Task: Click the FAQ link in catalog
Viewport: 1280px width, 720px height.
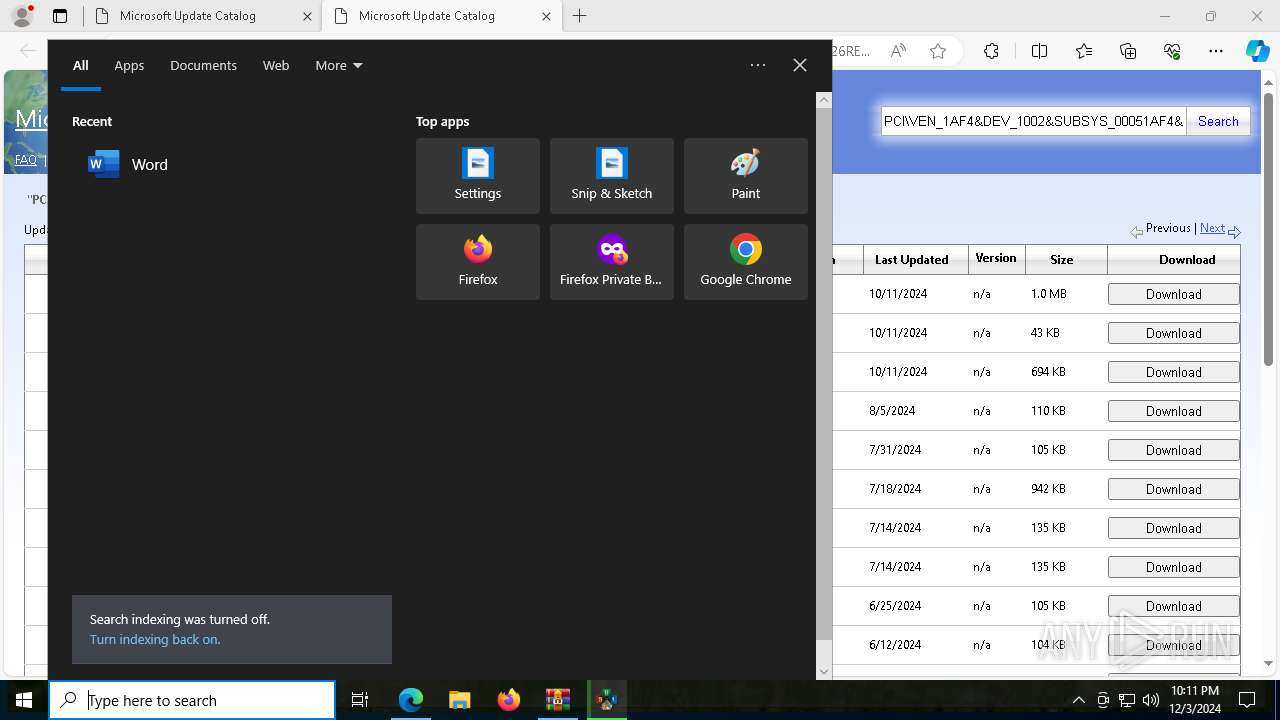Action: click(26, 159)
